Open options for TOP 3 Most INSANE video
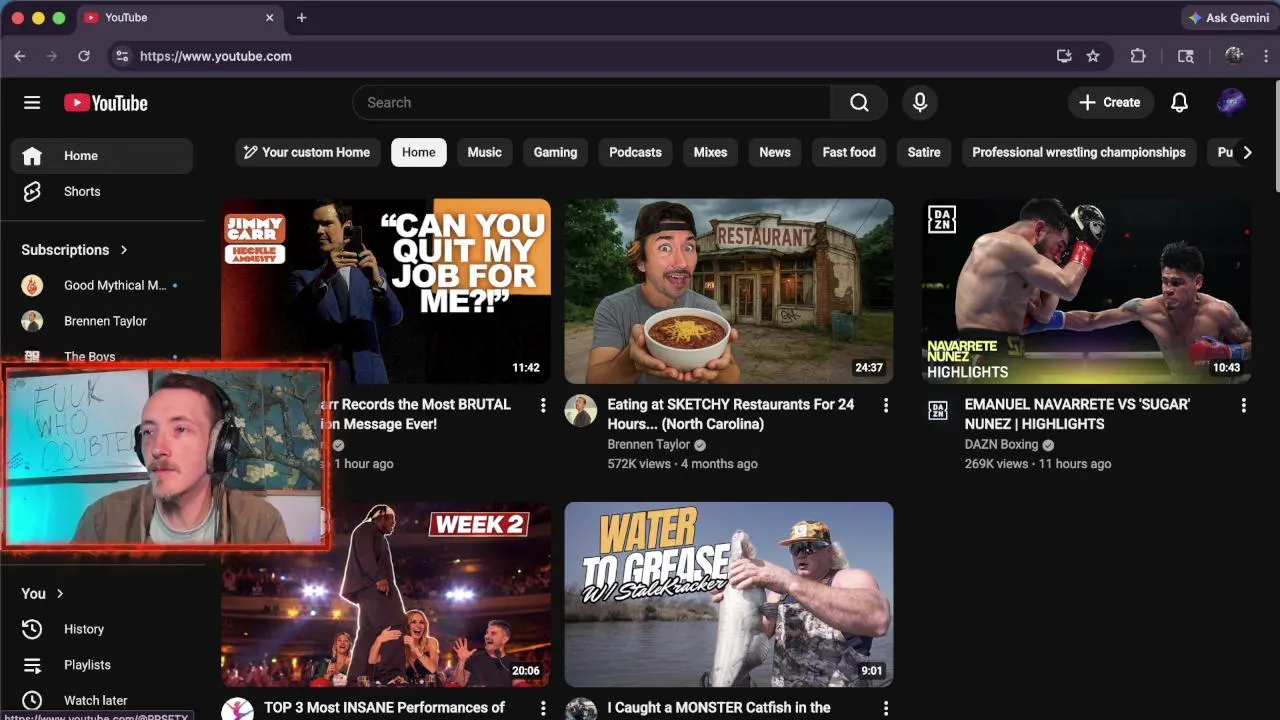 click(x=543, y=708)
